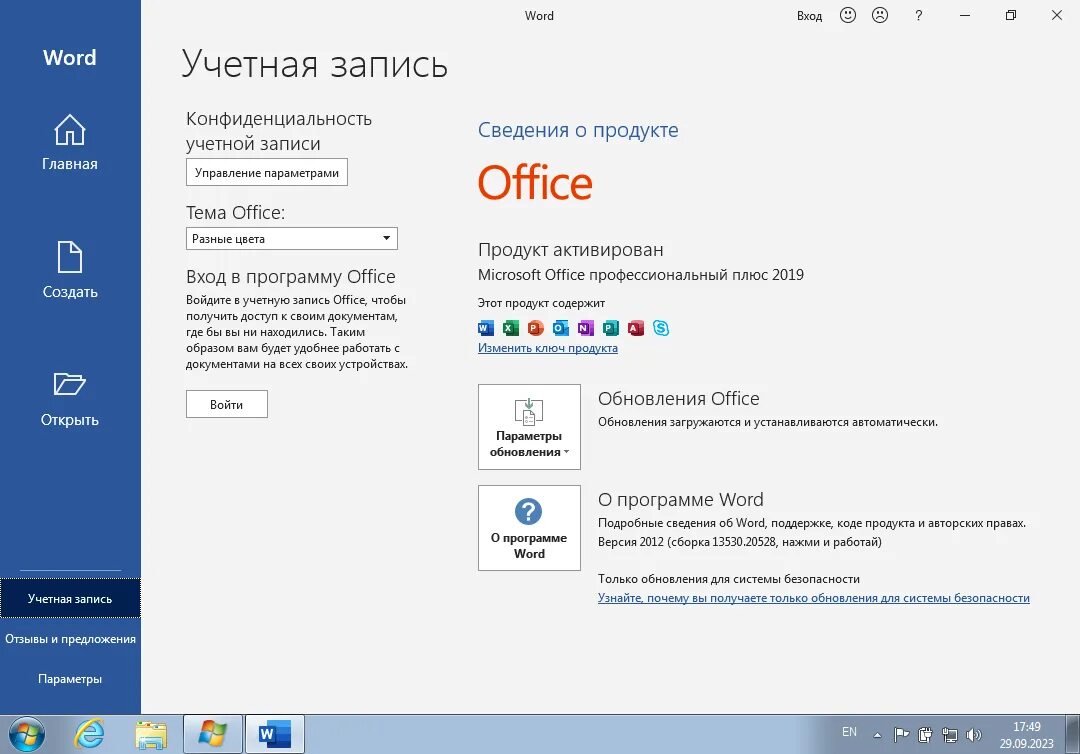The width and height of the screenshot is (1080, 754).
Task: Launch Internet Explorer from taskbar
Action: coord(89,734)
